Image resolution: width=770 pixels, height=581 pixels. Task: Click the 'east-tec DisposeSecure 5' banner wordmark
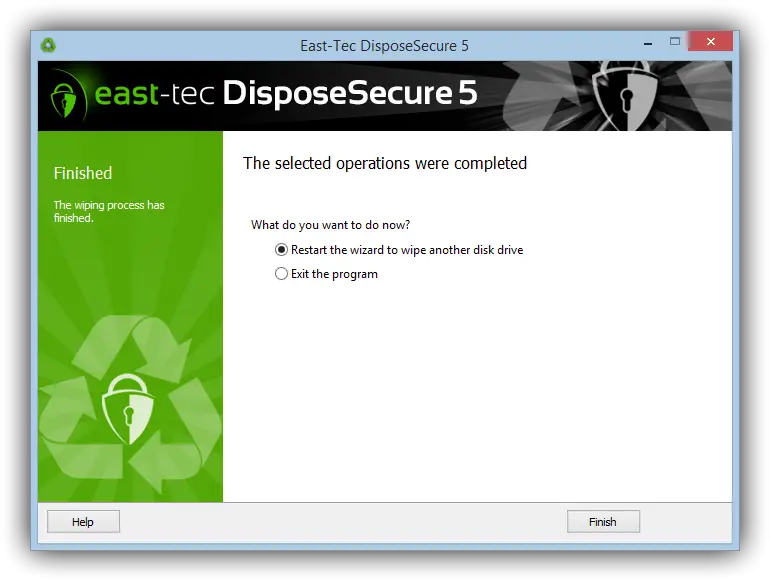point(285,93)
